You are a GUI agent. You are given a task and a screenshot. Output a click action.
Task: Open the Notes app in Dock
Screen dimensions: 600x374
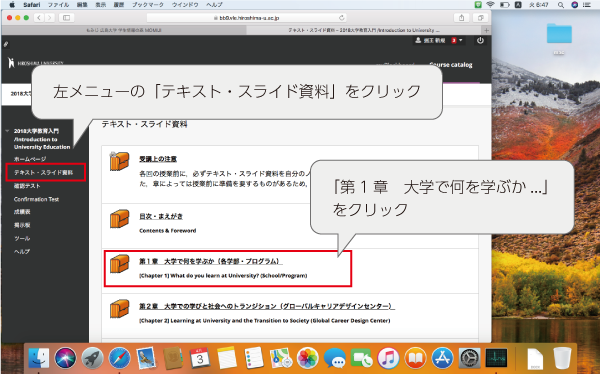click(227, 358)
